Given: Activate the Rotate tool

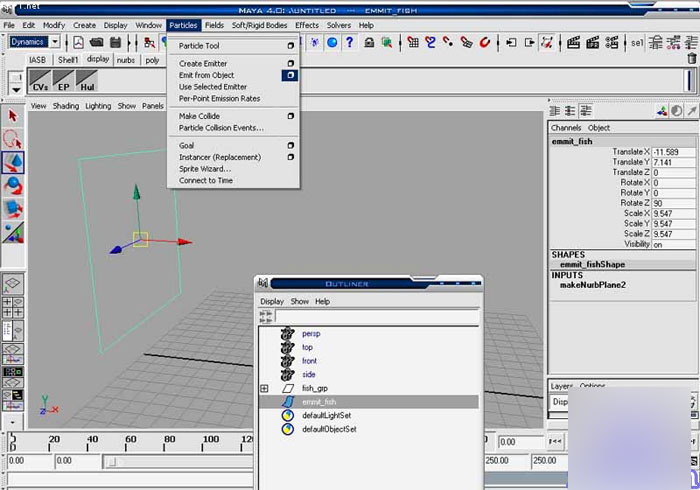Looking at the screenshot, I should [12, 186].
